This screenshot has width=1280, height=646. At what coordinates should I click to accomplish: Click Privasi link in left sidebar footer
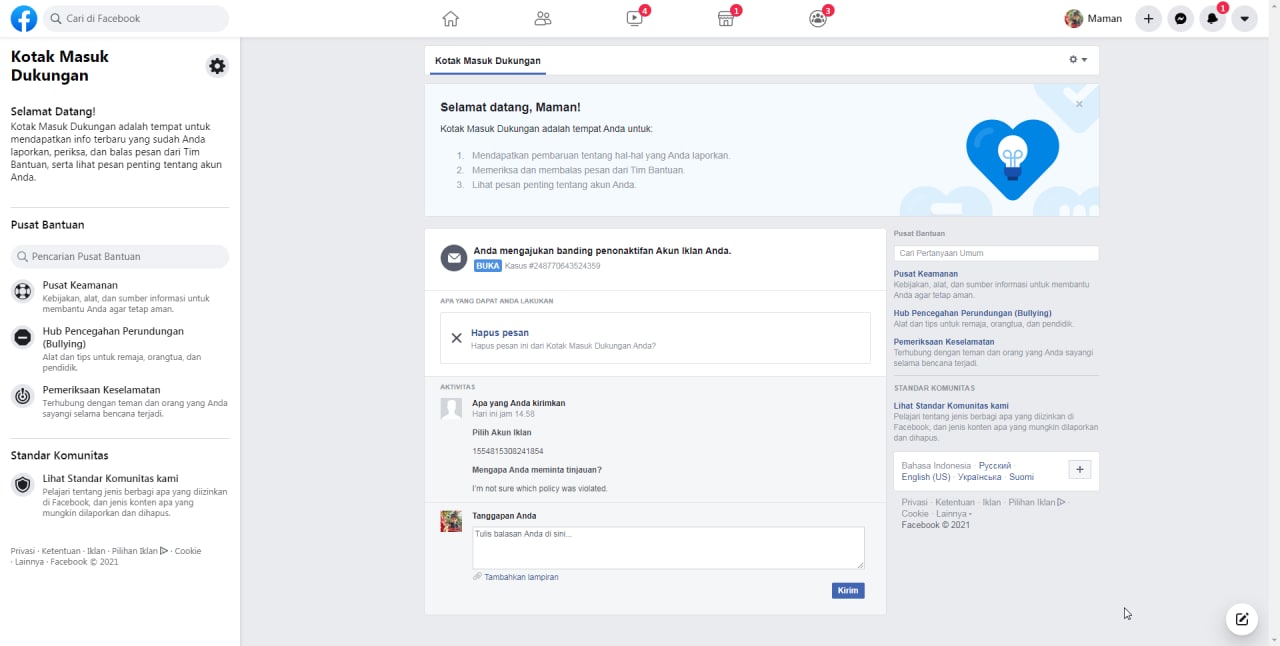[x=24, y=551]
